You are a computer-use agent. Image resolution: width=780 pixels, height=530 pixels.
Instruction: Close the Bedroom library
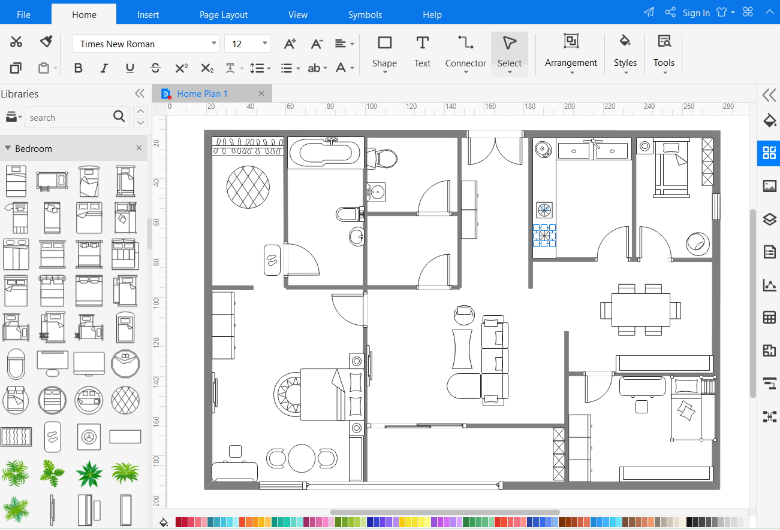139,148
